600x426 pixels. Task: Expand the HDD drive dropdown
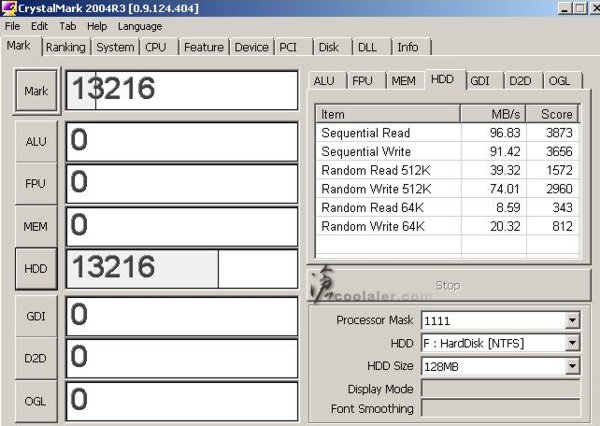click(x=572, y=343)
